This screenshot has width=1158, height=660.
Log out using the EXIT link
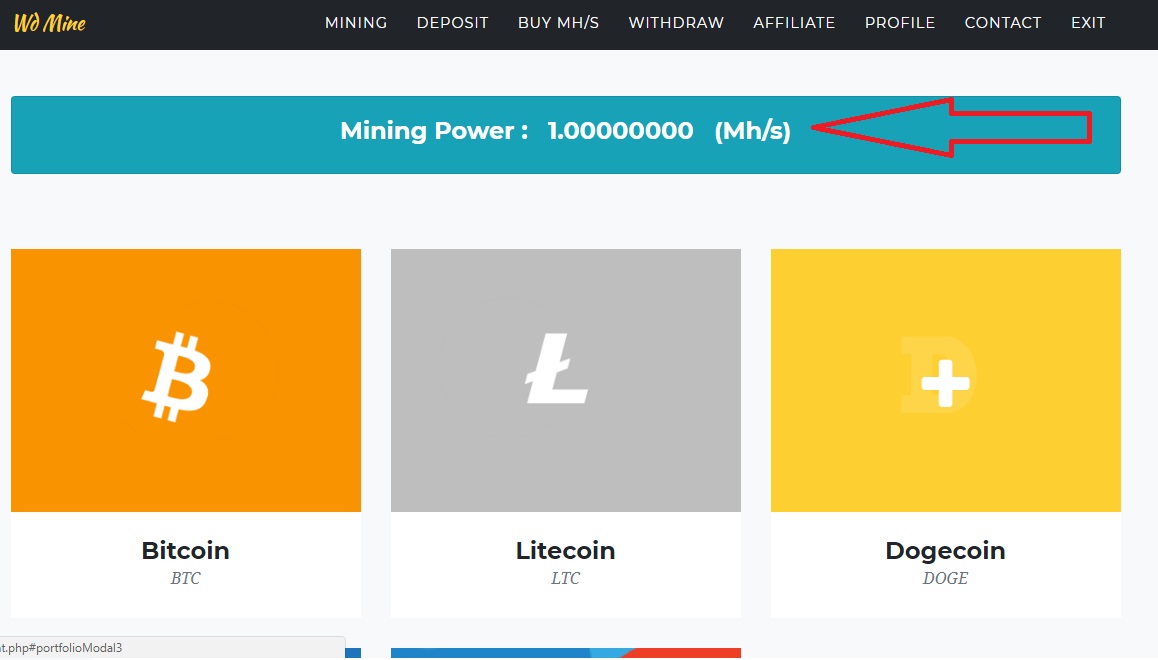coord(1088,23)
